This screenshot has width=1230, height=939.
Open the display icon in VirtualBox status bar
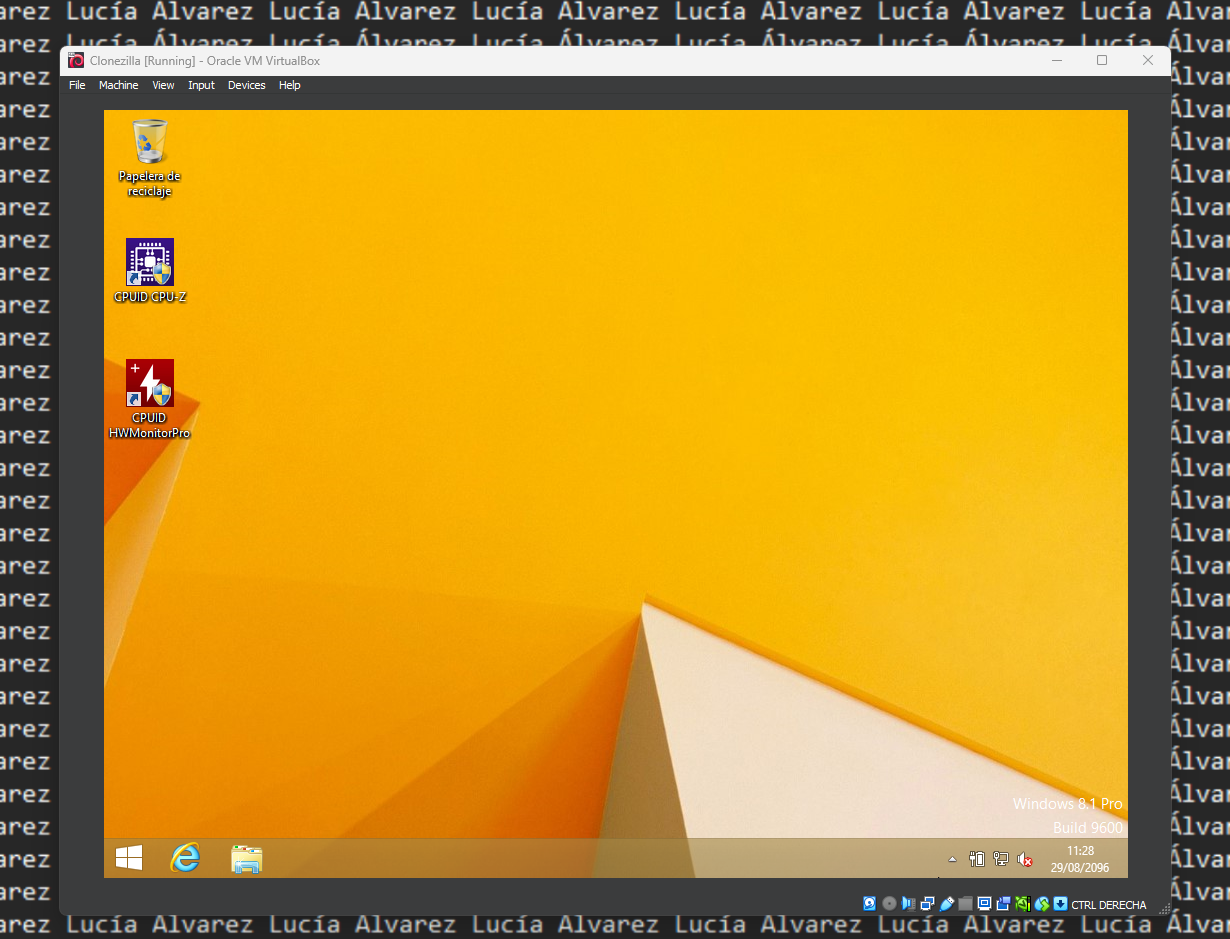point(986,904)
